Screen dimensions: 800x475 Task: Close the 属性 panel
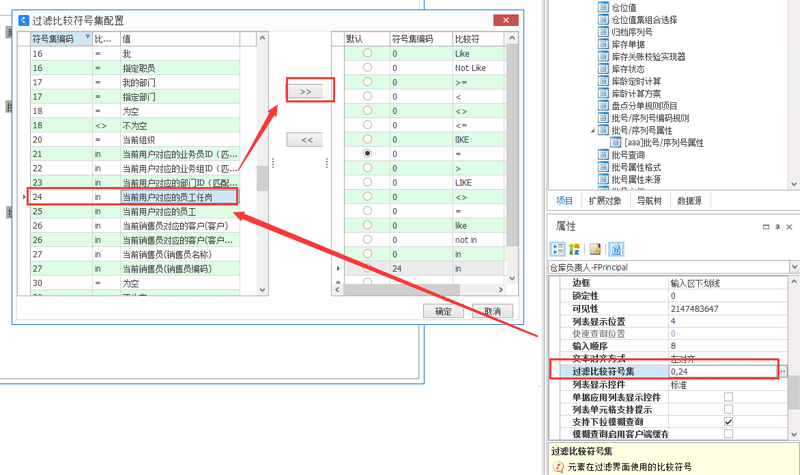[x=789, y=227]
